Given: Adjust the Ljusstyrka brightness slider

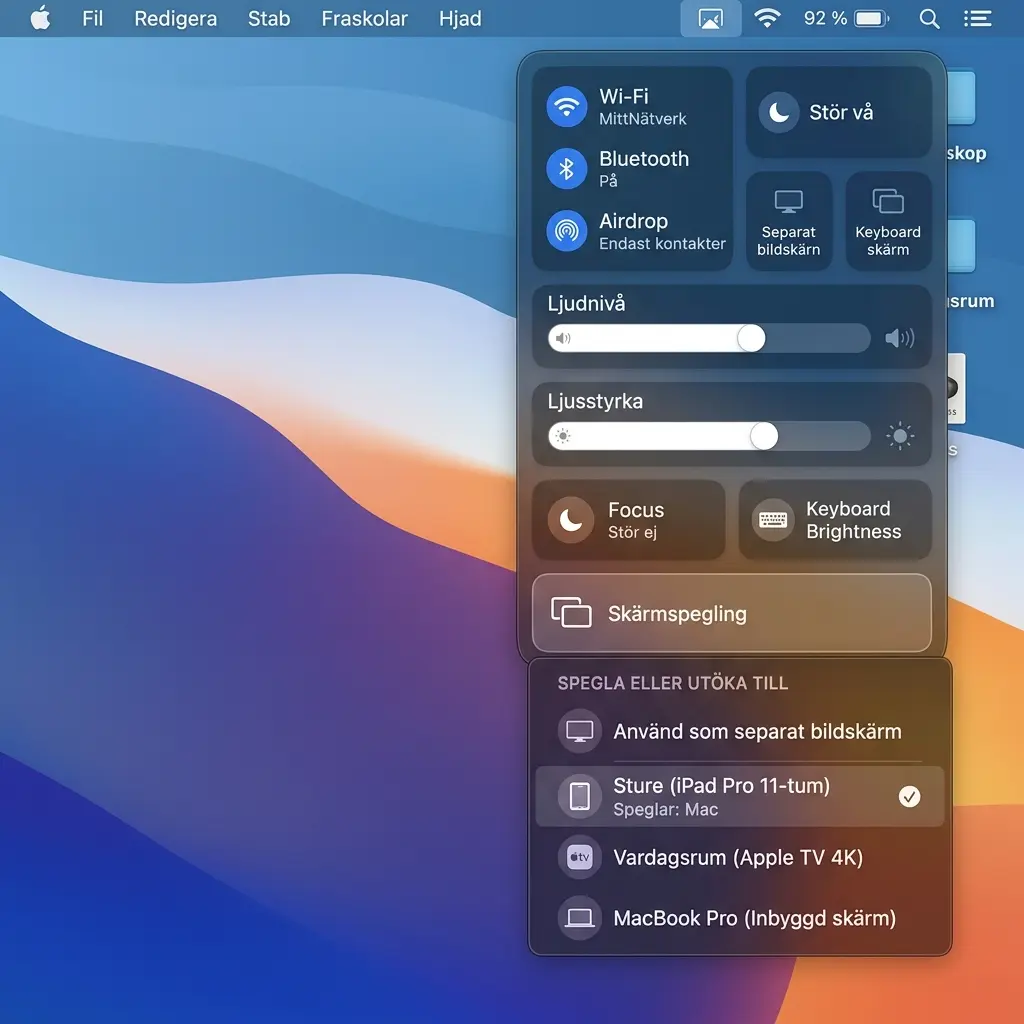Looking at the screenshot, I should coord(709,436).
